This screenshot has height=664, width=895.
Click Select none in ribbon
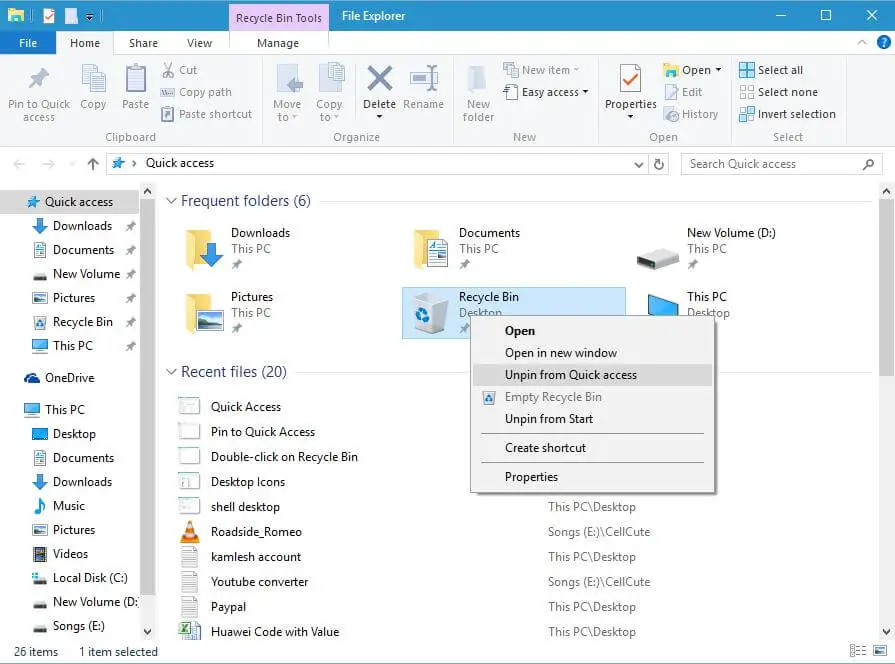click(x=778, y=92)
